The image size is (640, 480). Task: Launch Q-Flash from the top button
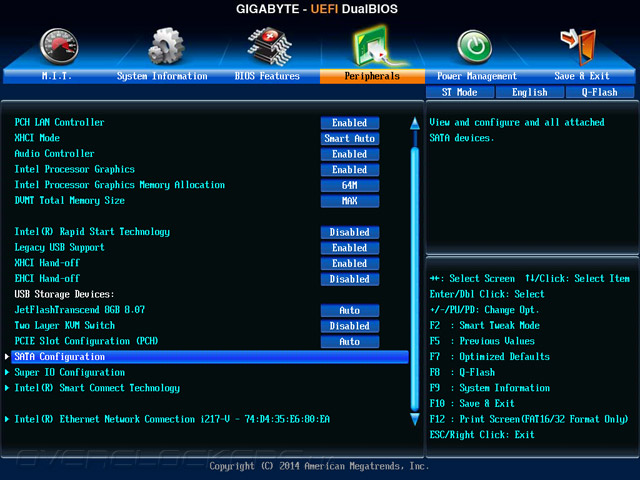(600, 92)
